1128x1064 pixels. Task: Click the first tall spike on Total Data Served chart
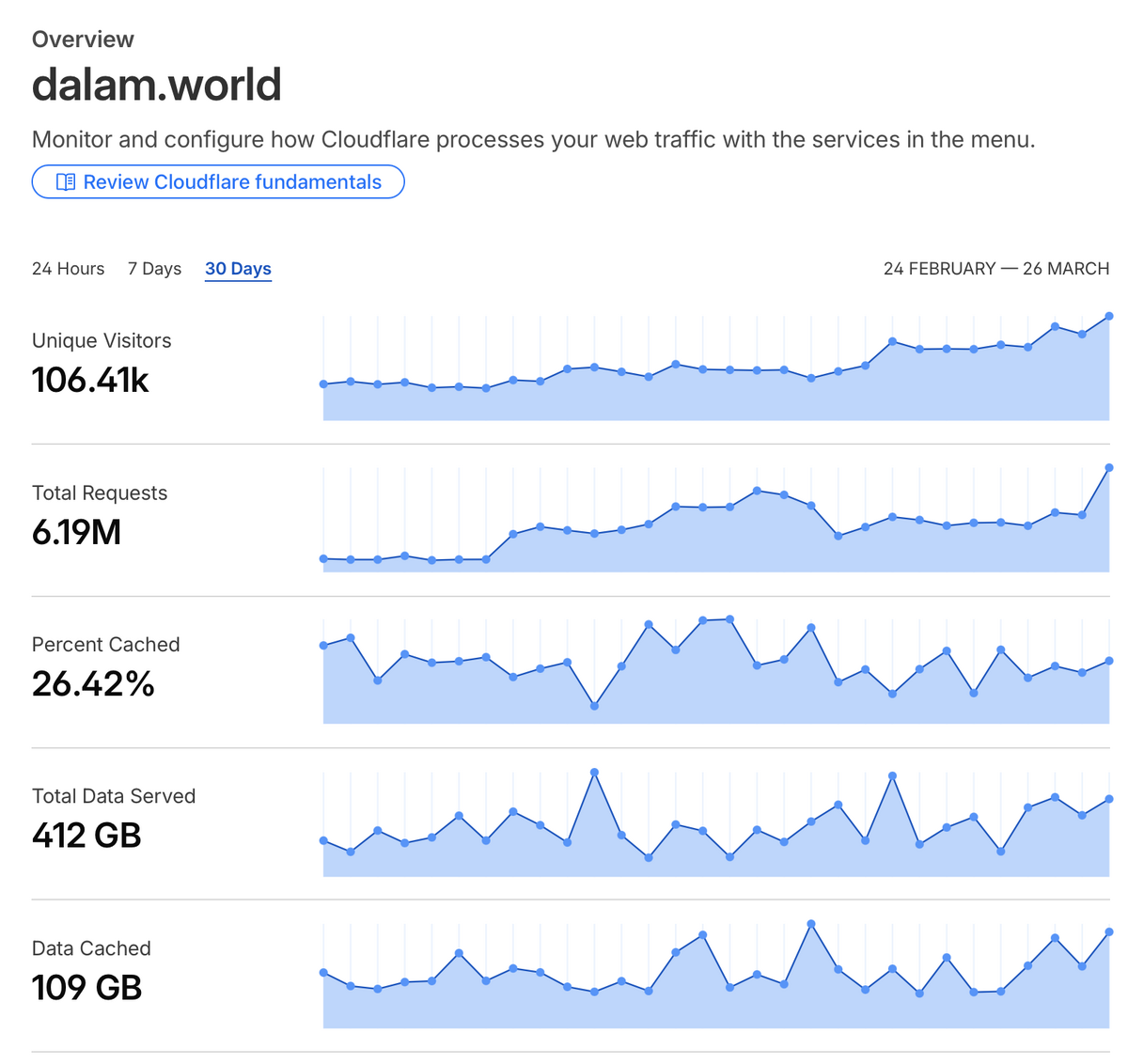pyautogui.click(x=594, y=773)
